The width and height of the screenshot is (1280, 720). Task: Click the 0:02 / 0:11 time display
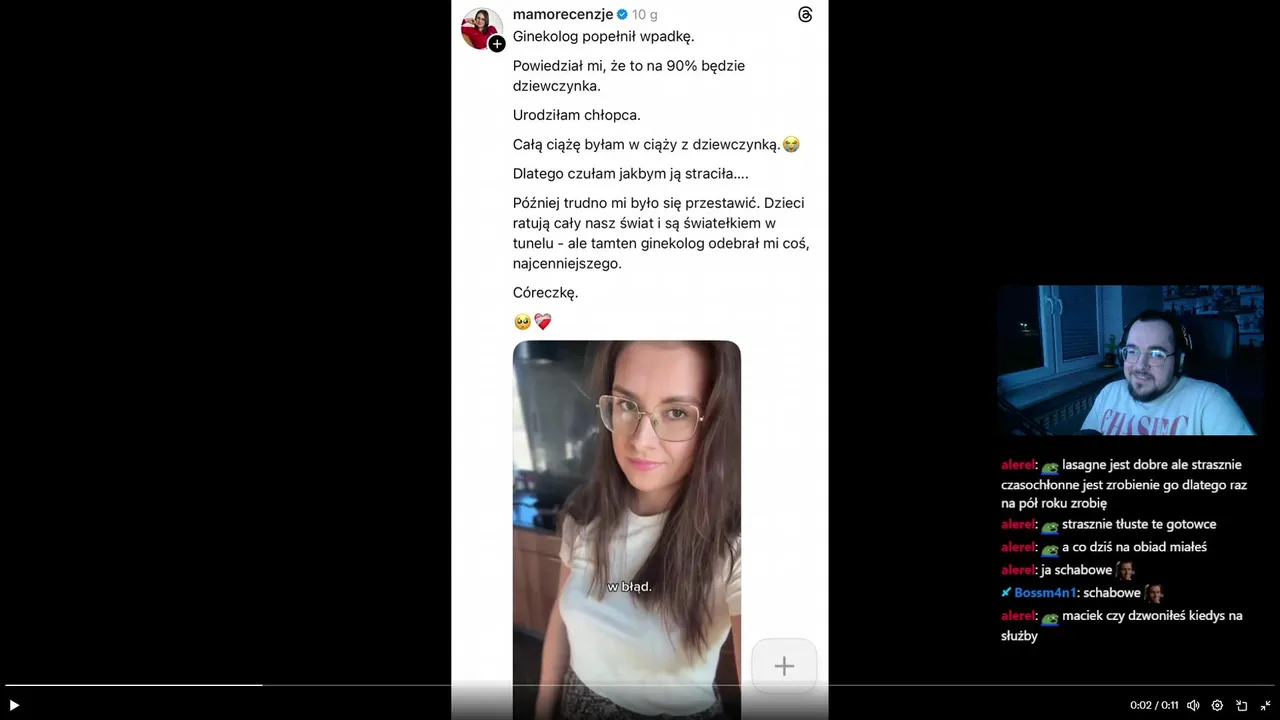click(x=1154, y=705)
